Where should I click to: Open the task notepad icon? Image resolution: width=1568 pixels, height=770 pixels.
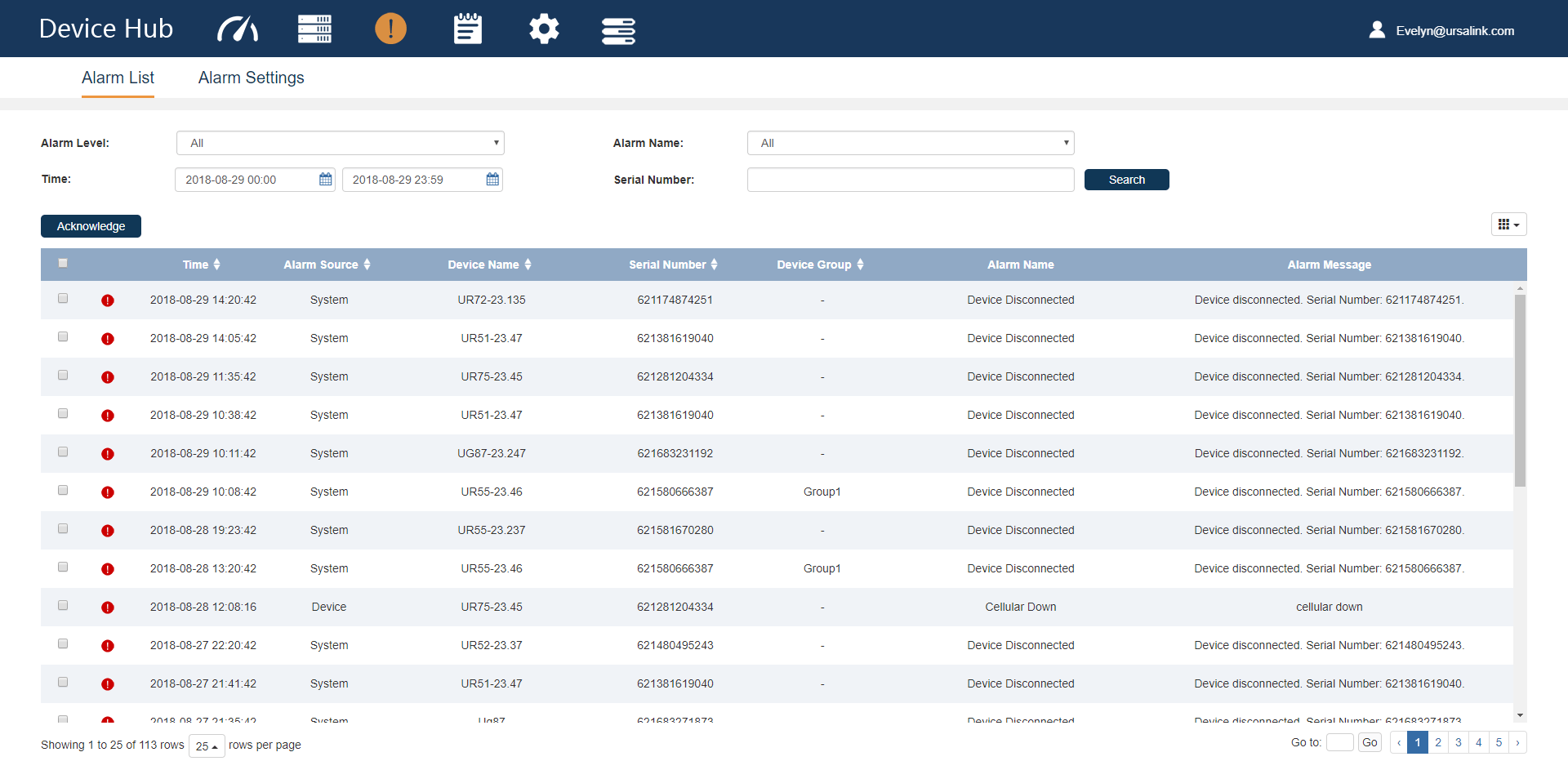(x=467, y=29)
